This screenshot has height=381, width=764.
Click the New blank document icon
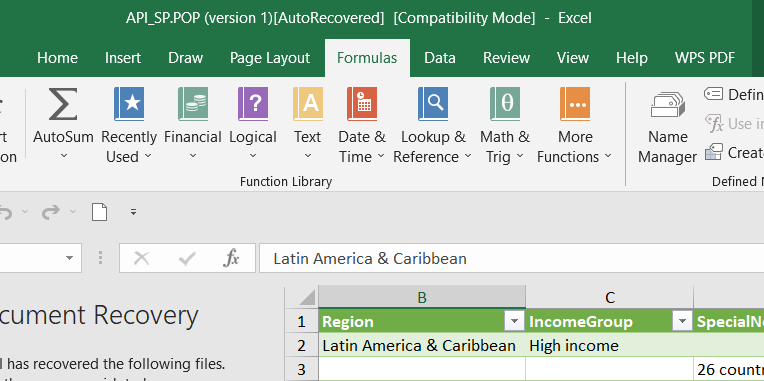[99, 212]
